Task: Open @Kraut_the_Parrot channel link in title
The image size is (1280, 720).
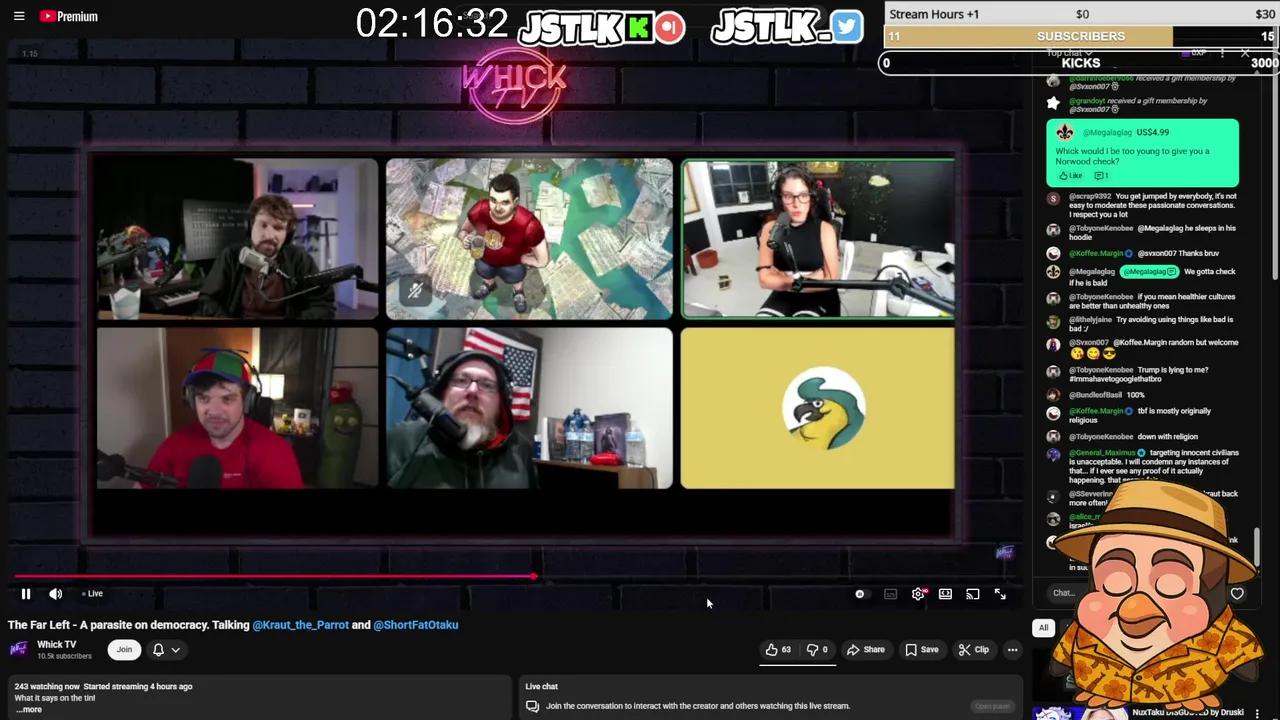Action: tap(300, 625)
